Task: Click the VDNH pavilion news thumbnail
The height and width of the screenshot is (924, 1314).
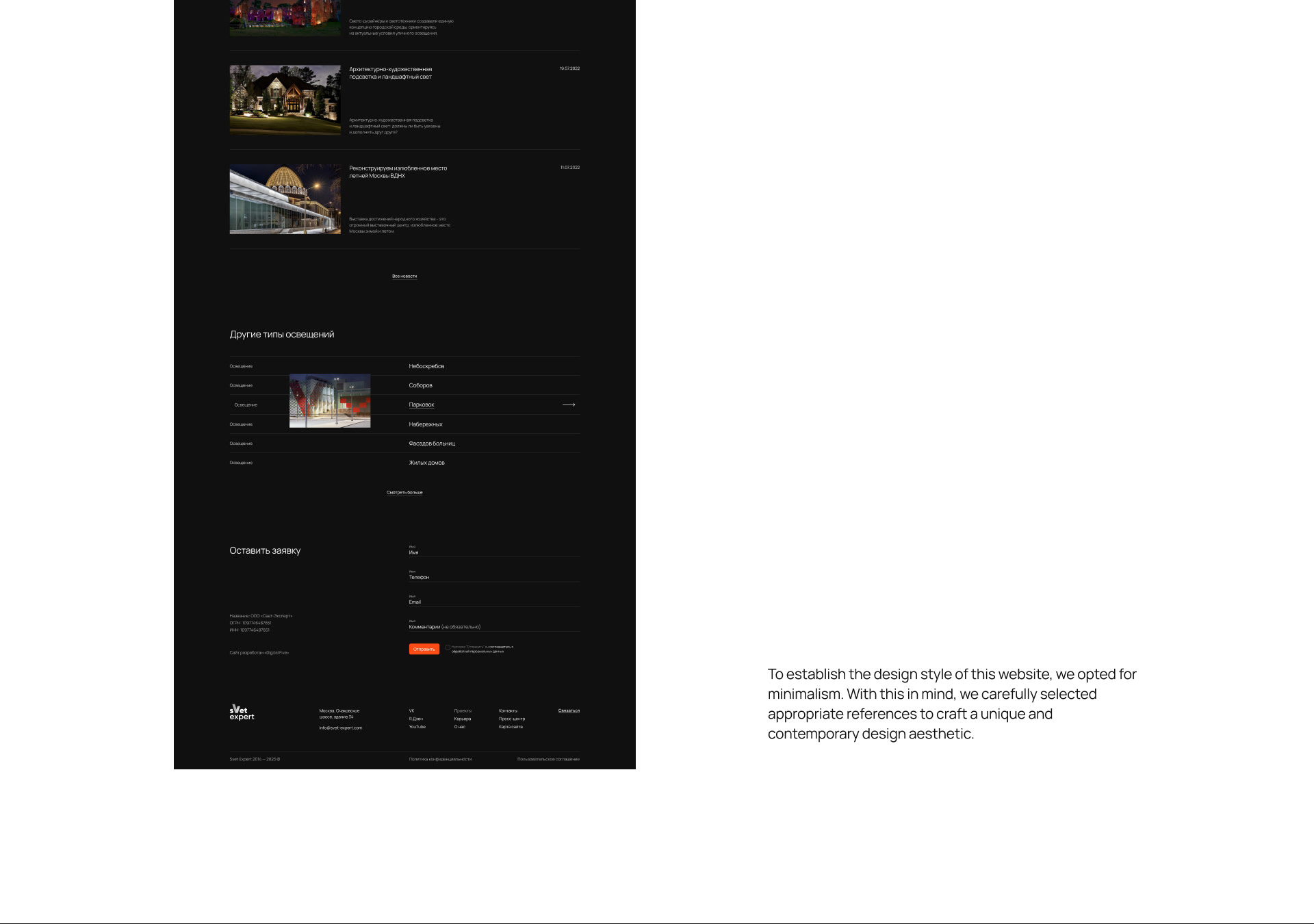Action: [285, 199]
